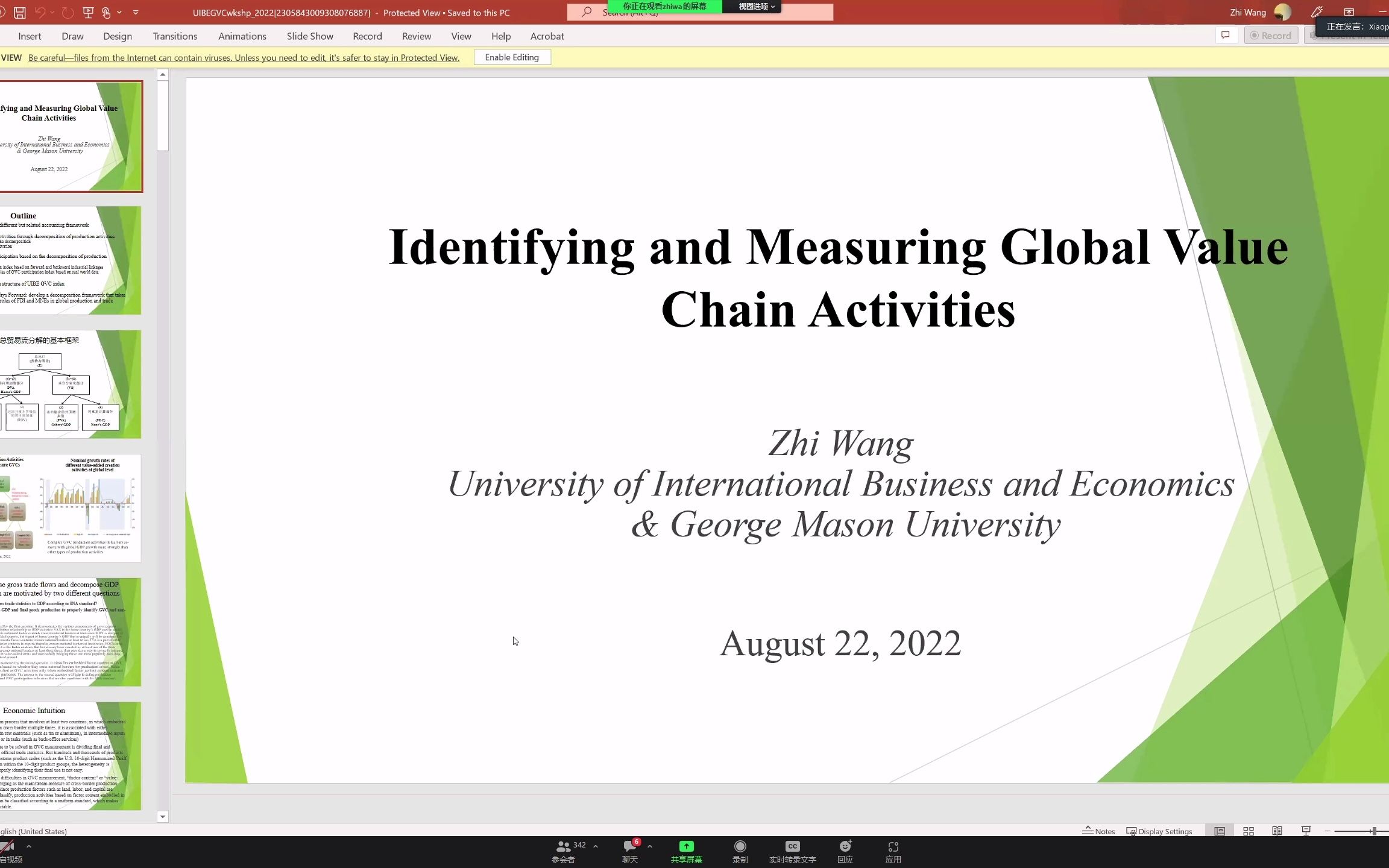Viewport: 1389px width, 868px height.
Task: Click the slide panel scrollbar down
Action: [163, 816]
